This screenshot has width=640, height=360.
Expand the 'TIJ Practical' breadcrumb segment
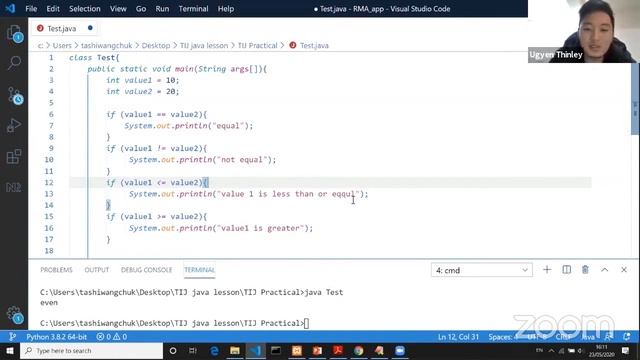(257, 45)
